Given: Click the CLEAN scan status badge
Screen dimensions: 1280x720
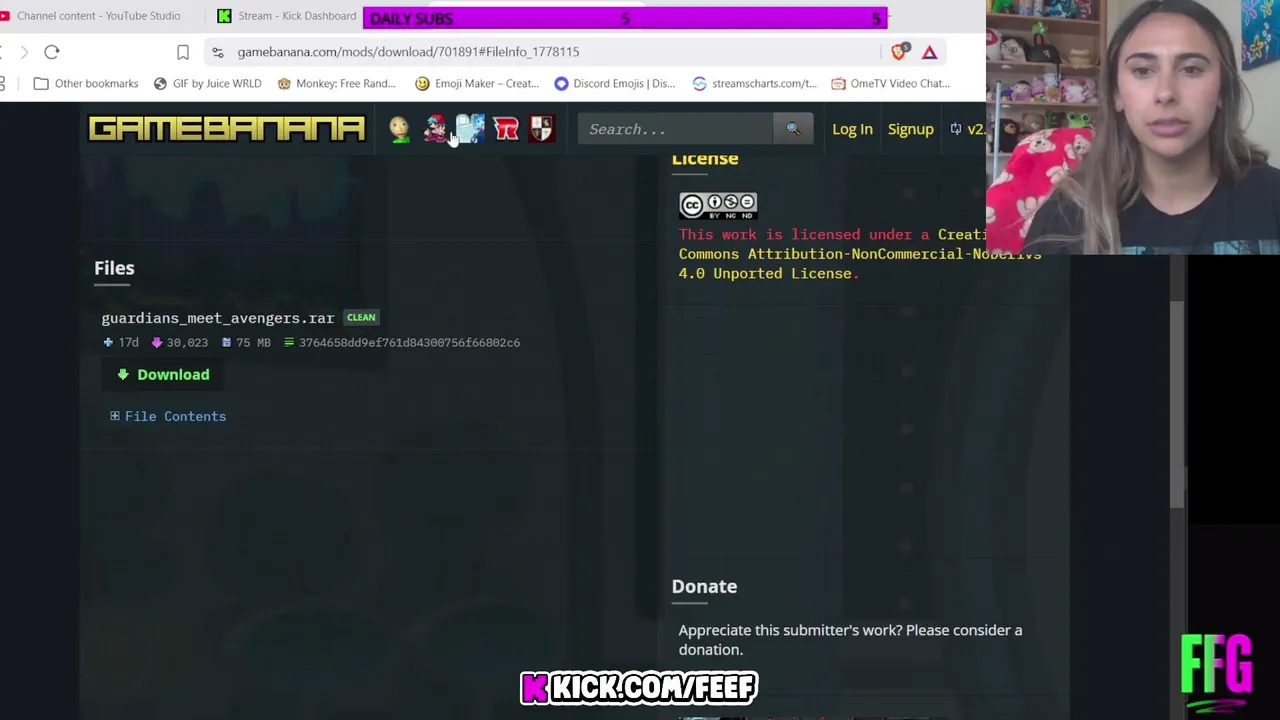Looking at the screenshot, I should 361,317.
